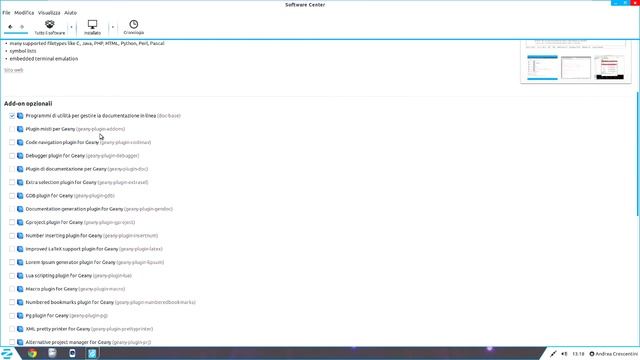The height and width of the screenshot is (360, 640).
Task: Show the Installato software view
Action: [x=92, y=27]
